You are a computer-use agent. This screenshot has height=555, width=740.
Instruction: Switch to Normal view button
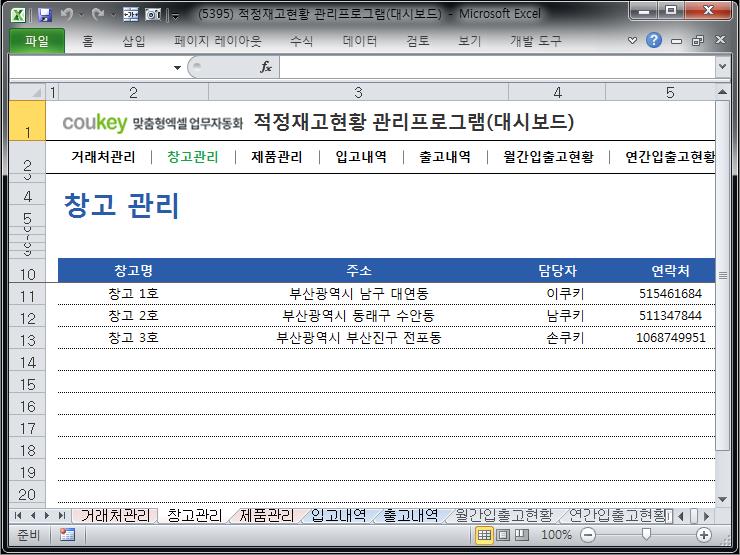pyautogui.click(x=484, y=535)
